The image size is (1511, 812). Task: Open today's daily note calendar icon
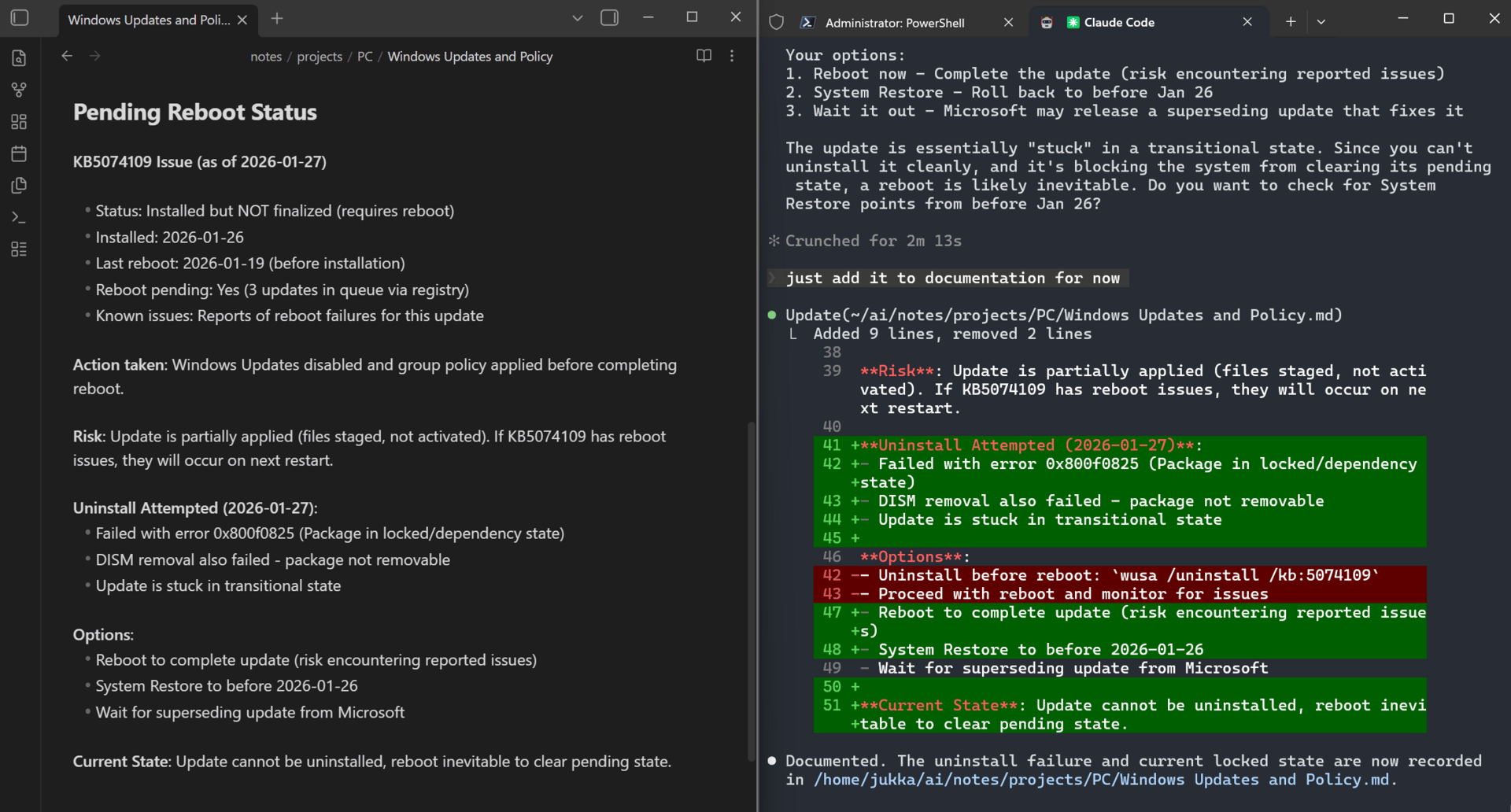click(x=20, y=153)
